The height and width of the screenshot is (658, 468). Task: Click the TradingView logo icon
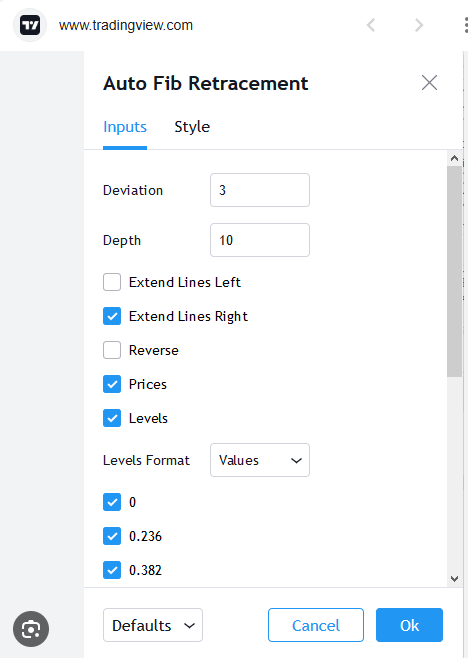click(30, 25)
